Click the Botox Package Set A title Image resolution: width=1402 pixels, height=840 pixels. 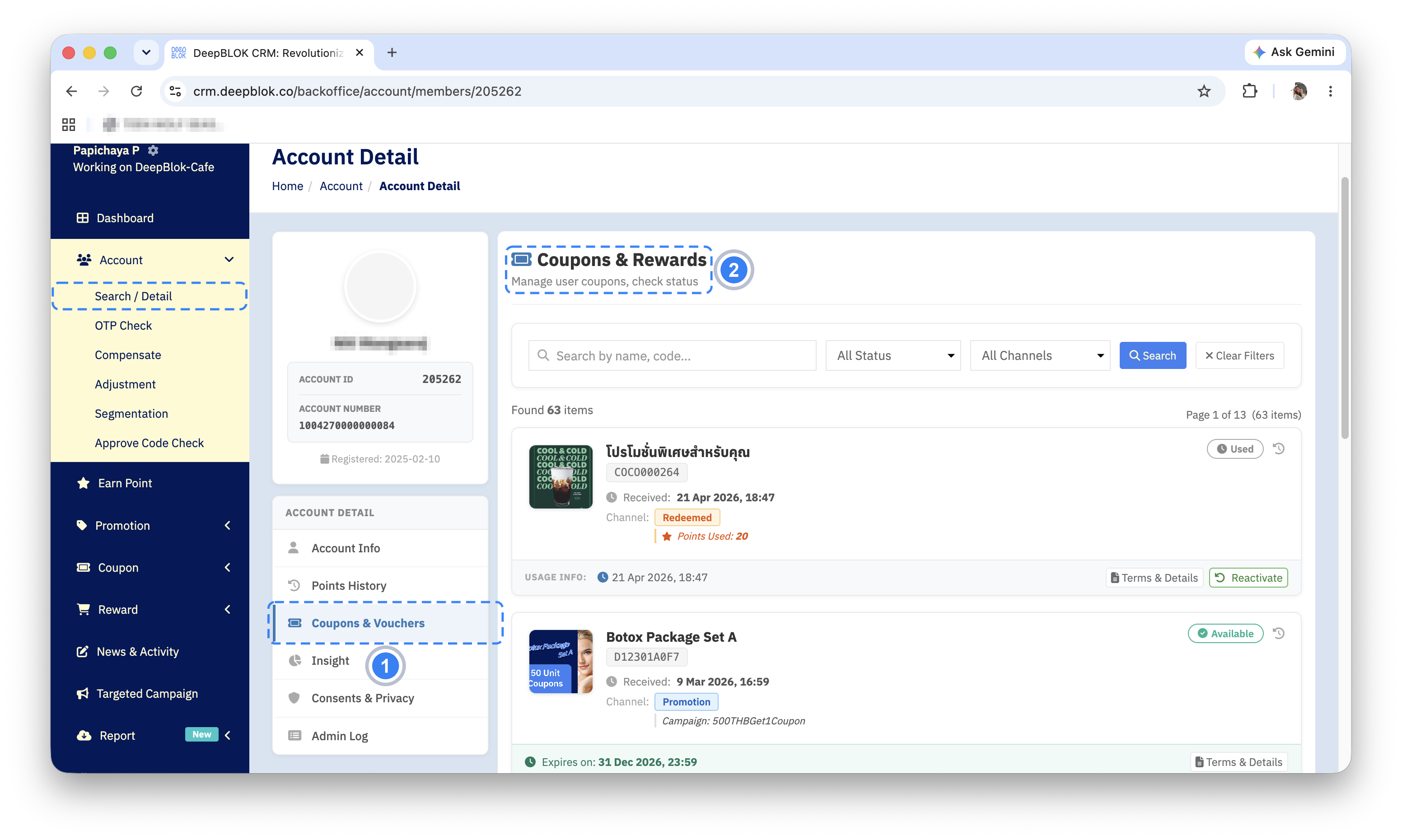[x=671, y=637]
